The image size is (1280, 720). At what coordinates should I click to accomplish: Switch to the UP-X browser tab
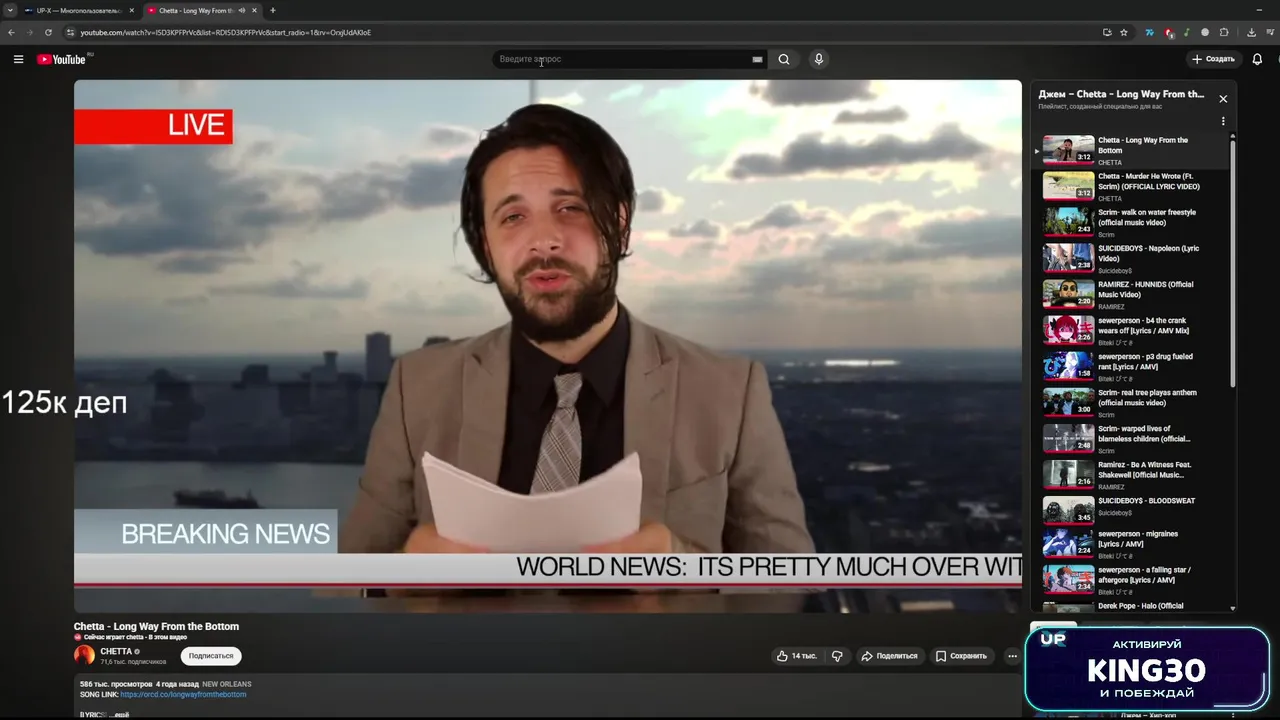tap(78, 10)
